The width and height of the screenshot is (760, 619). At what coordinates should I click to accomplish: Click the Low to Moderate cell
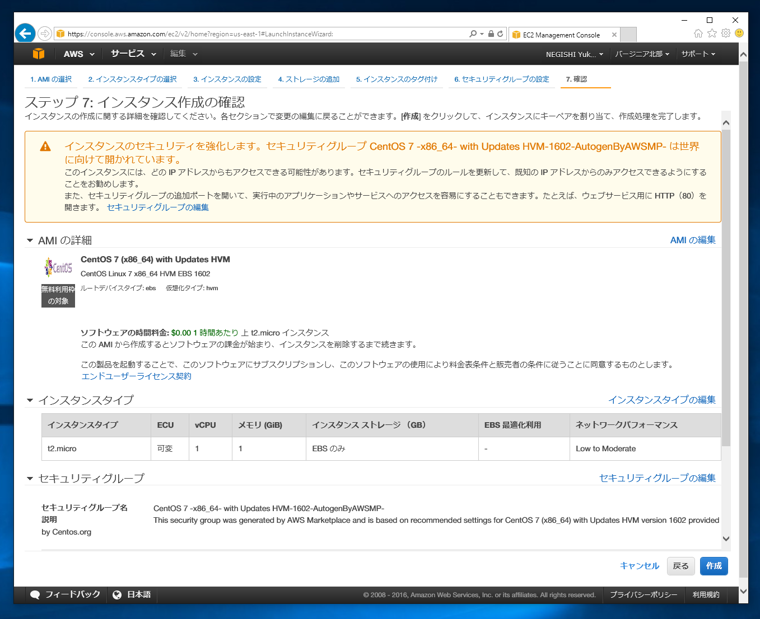tap(645, 449)
